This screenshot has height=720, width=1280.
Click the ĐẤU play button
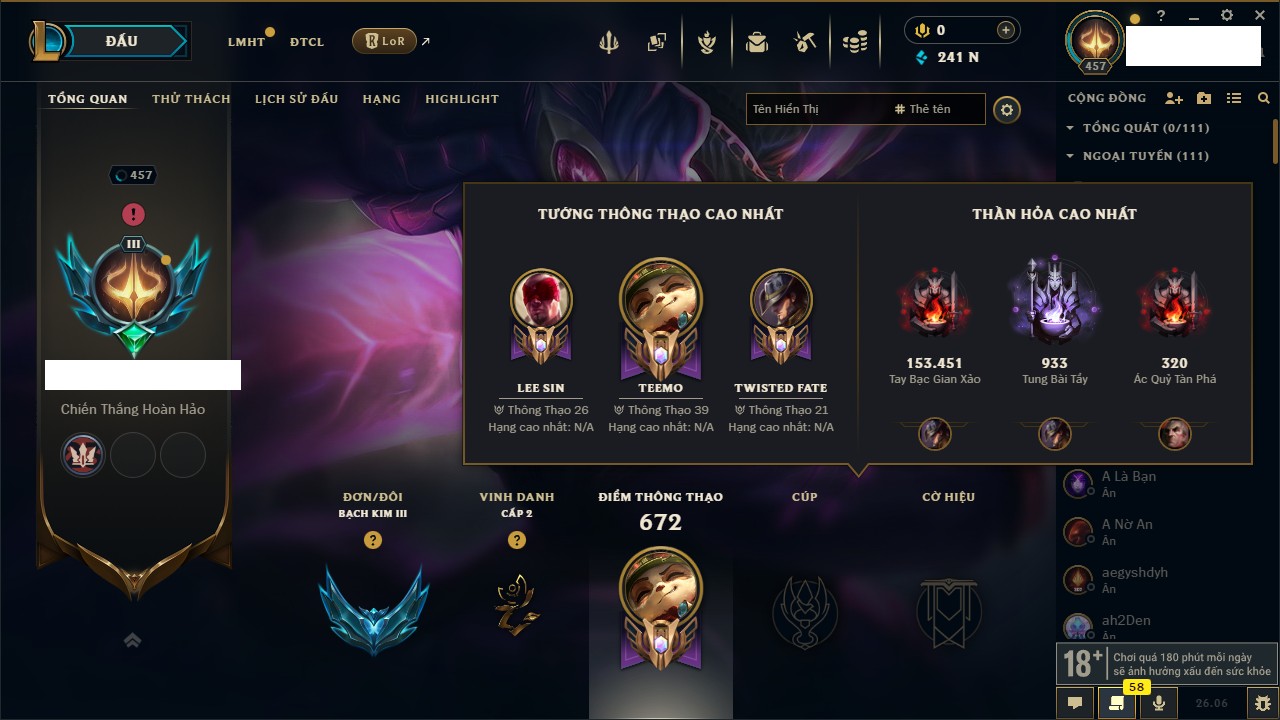coord(122,41)
